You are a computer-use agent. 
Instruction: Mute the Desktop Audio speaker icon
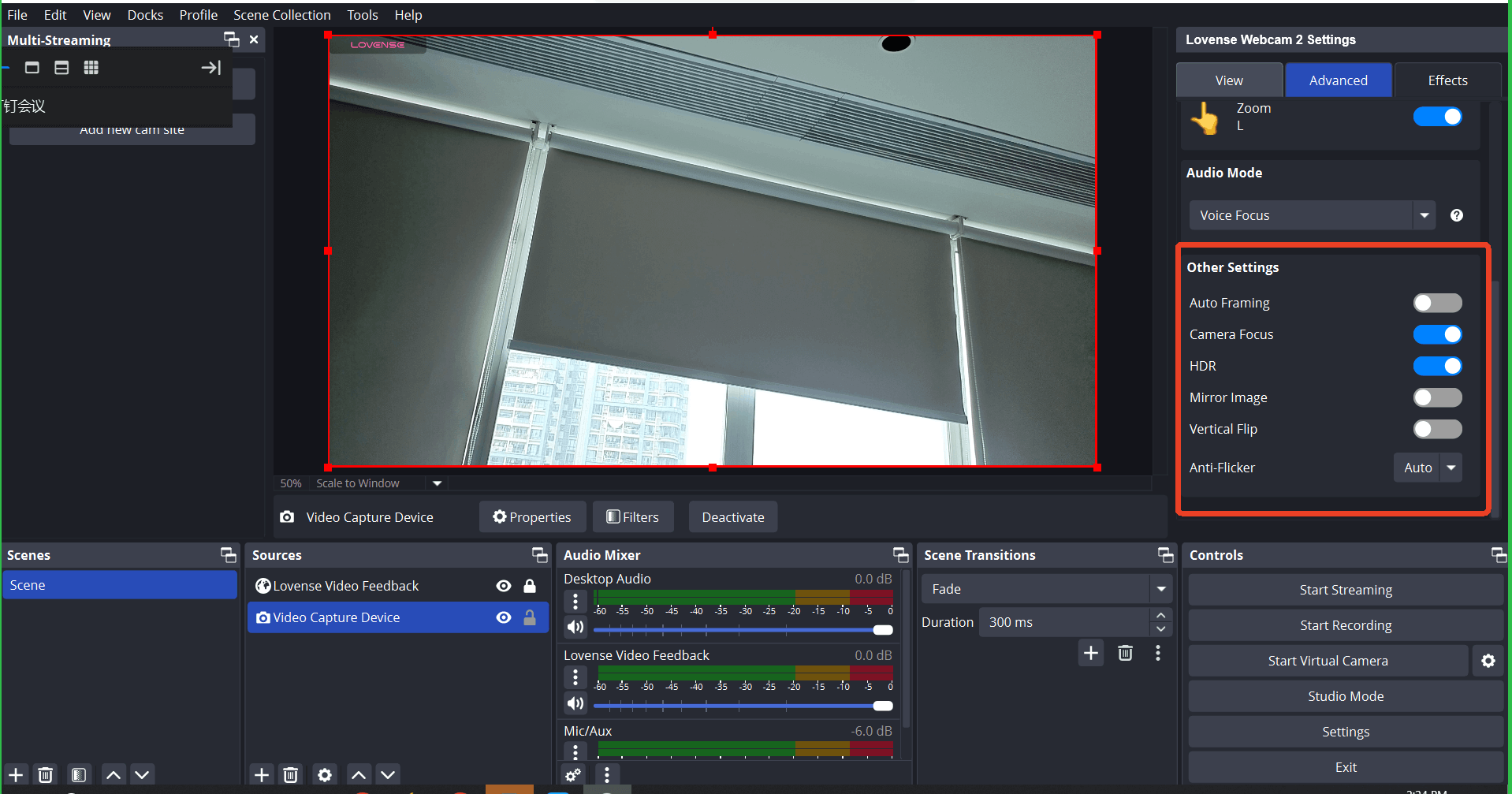(x=575, y=627)
